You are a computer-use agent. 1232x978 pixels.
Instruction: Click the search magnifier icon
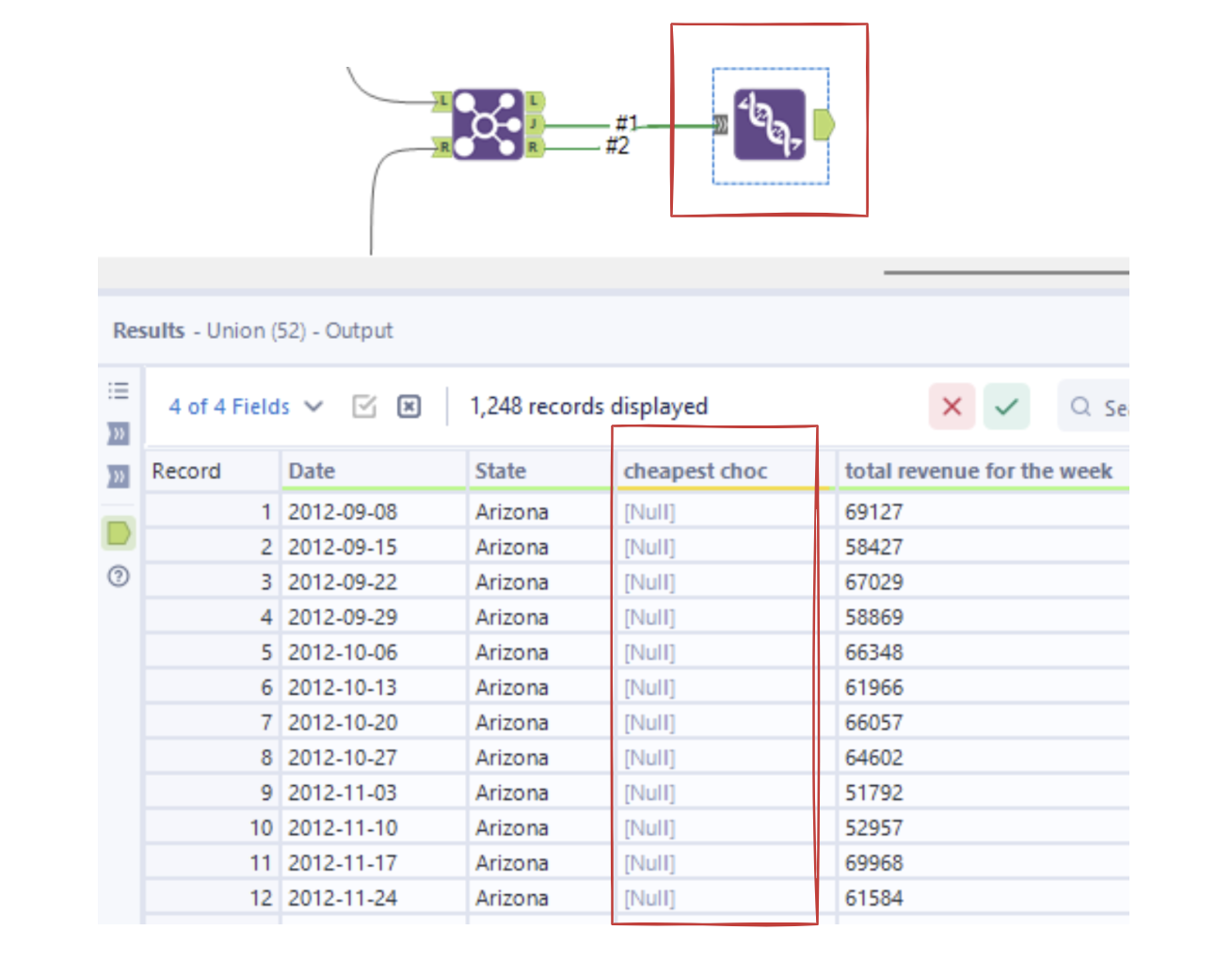(1080, 407)
